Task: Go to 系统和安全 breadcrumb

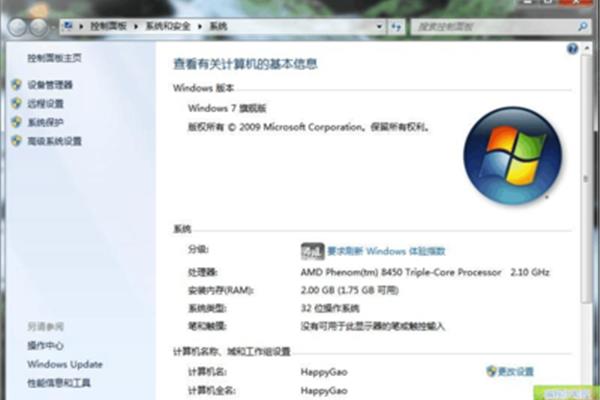Action: click(168, 26)
